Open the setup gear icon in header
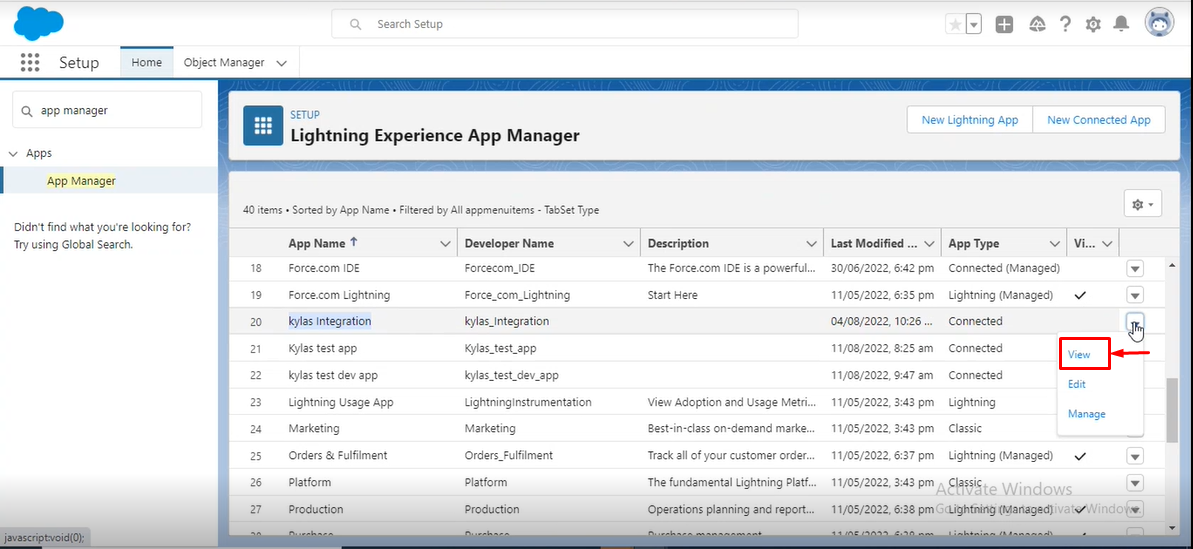This screenshot has width=1193, height=549. pos(1093,24)
